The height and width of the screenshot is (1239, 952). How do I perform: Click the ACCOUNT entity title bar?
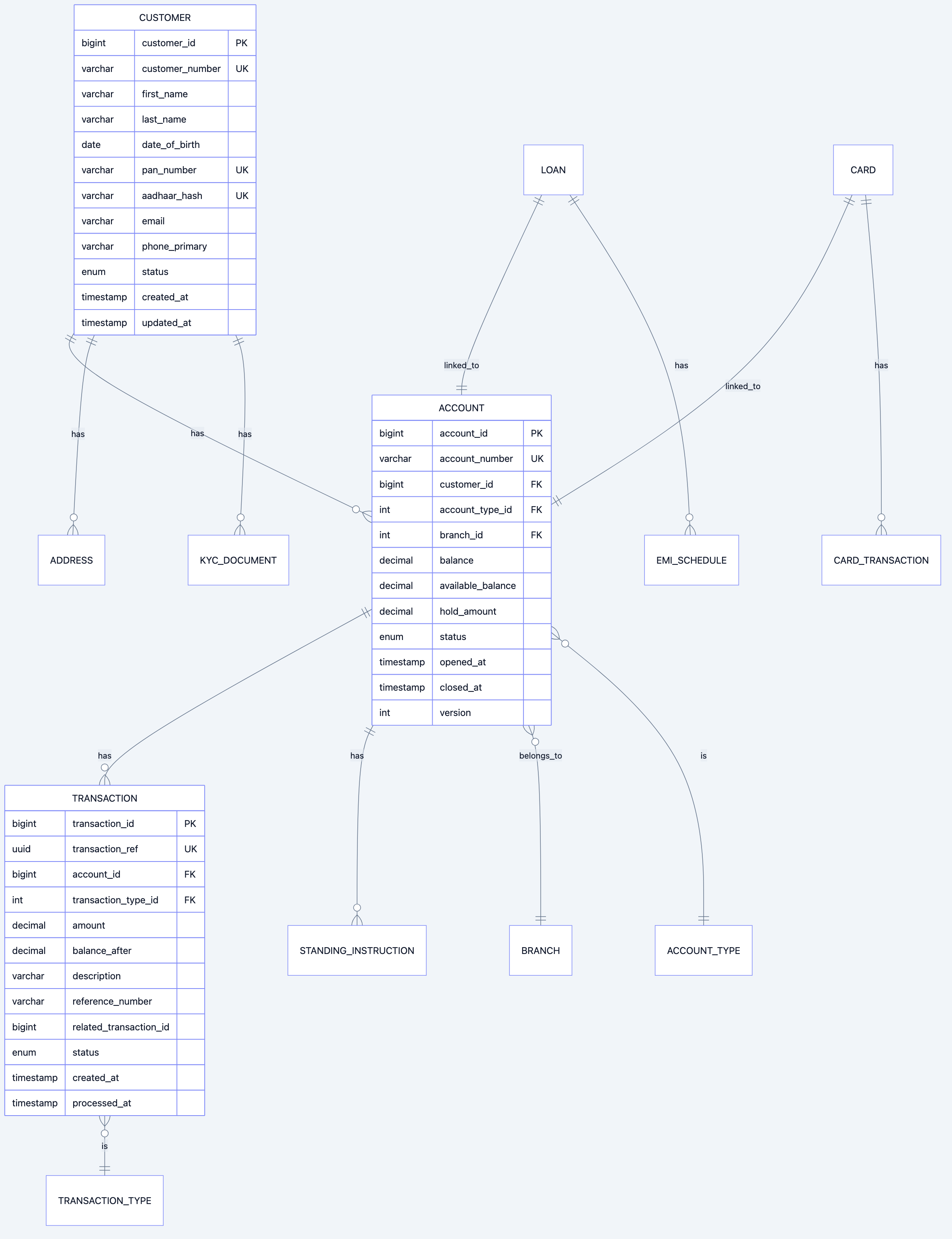coord(462,407)
